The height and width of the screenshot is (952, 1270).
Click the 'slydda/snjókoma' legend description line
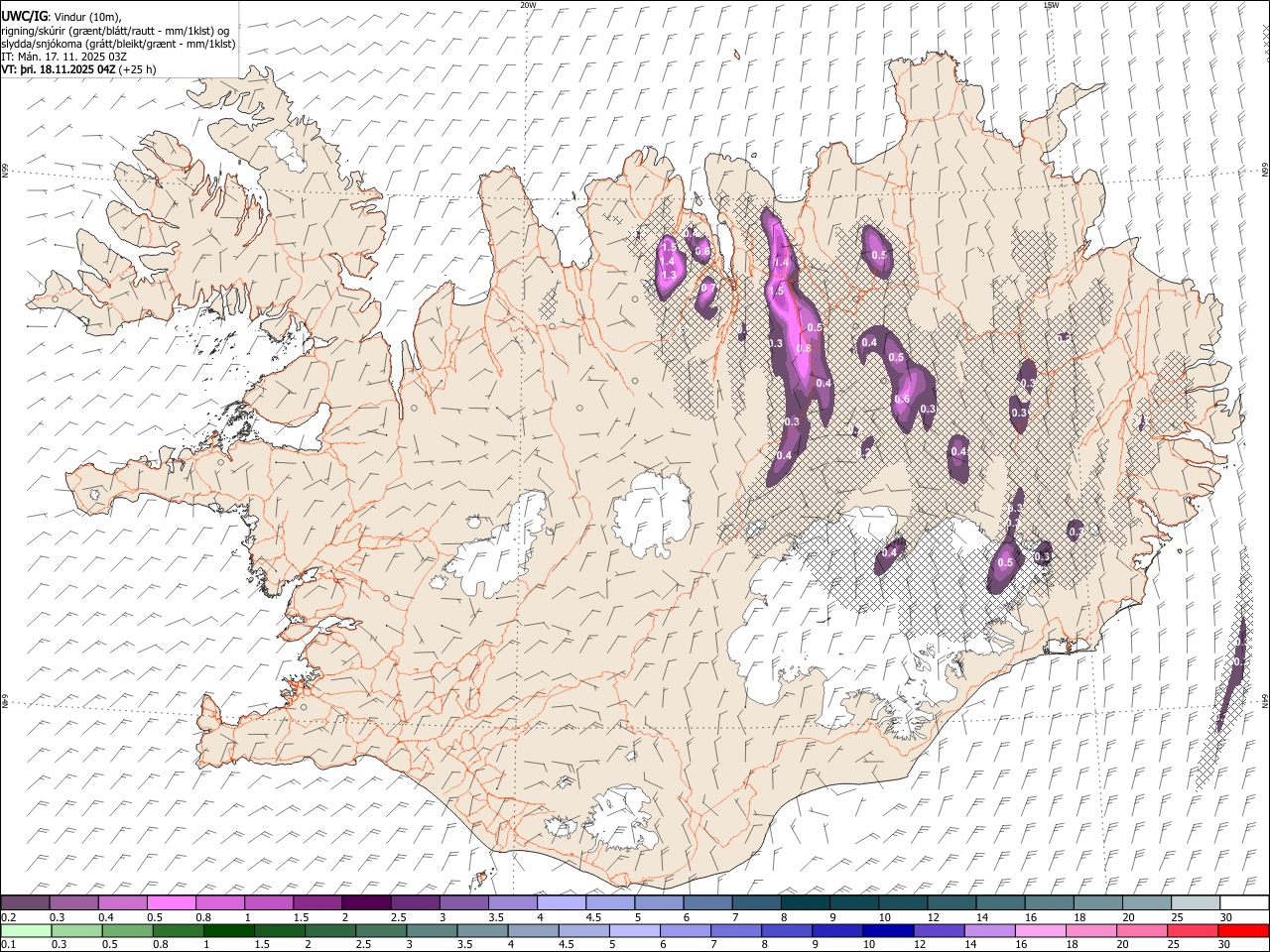[x=119, y=44]
